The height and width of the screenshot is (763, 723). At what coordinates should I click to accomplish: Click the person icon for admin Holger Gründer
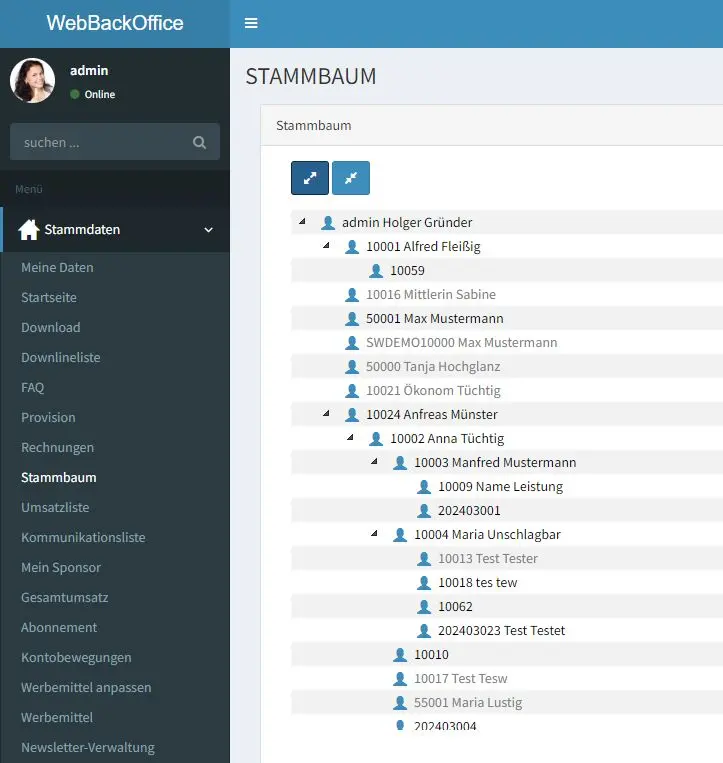point(328,223)
